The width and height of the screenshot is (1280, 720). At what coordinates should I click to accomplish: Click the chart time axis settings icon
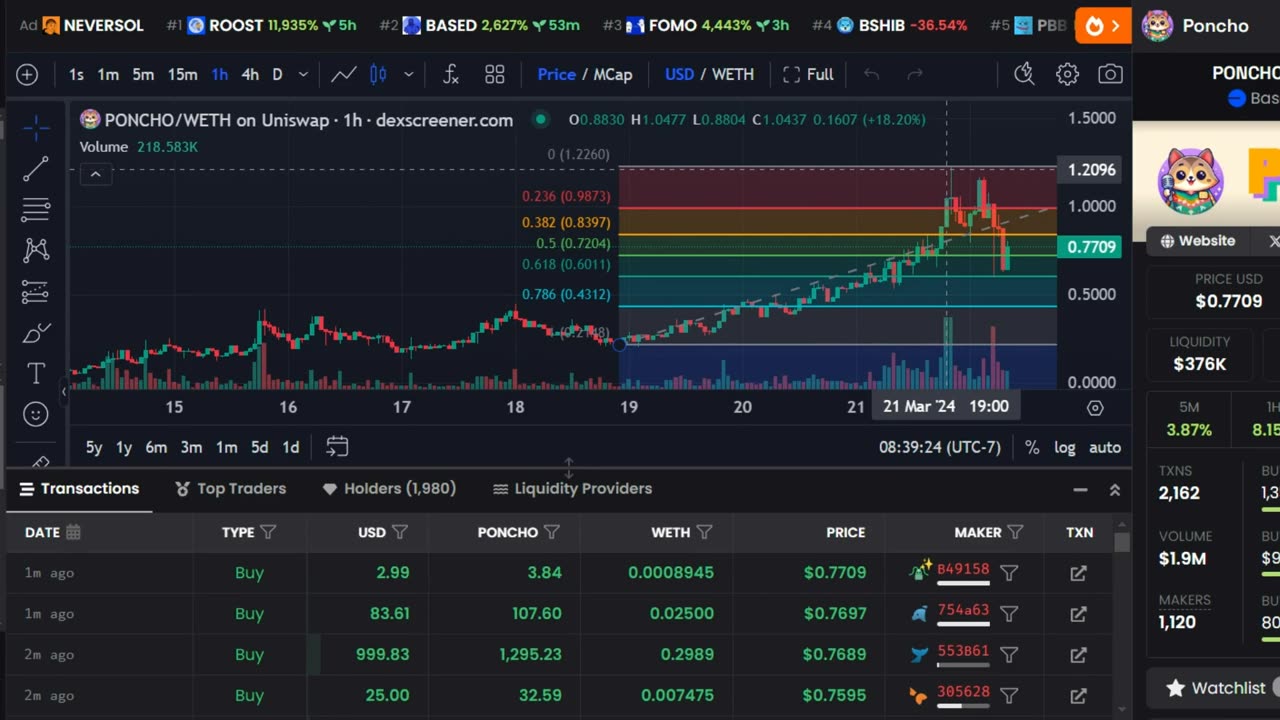[1095, 407]
